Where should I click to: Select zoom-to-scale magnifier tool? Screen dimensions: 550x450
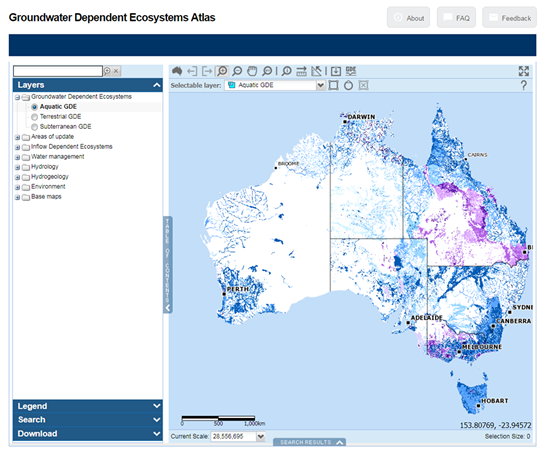tap(267, 71)
